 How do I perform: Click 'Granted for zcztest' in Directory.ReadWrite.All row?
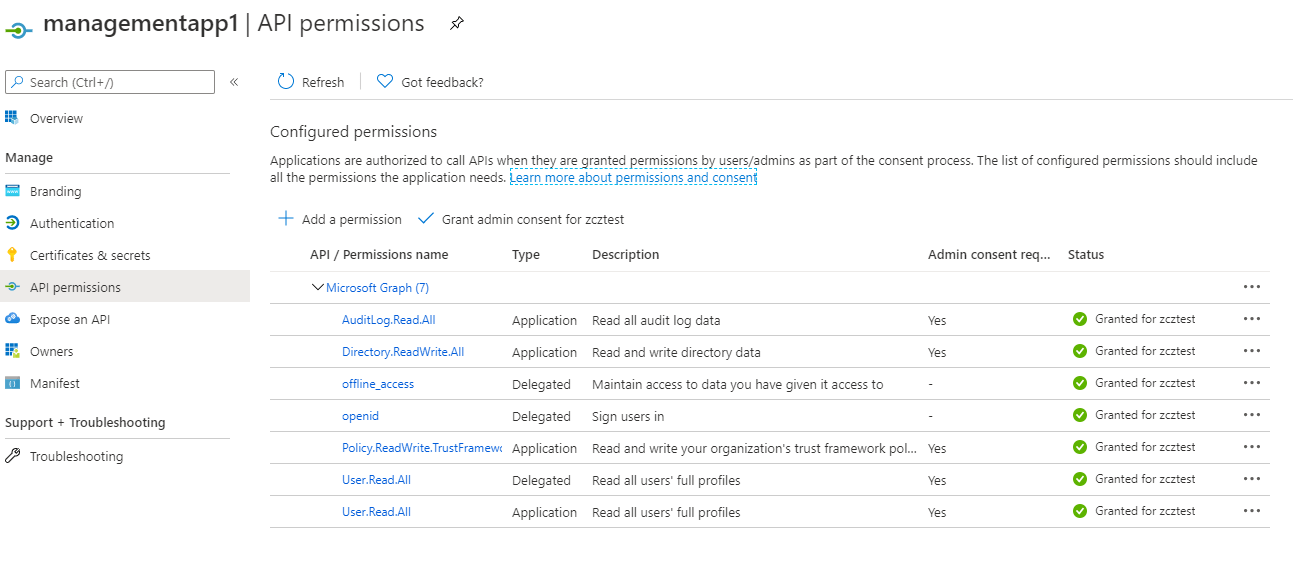click(x=1145, y=351)
